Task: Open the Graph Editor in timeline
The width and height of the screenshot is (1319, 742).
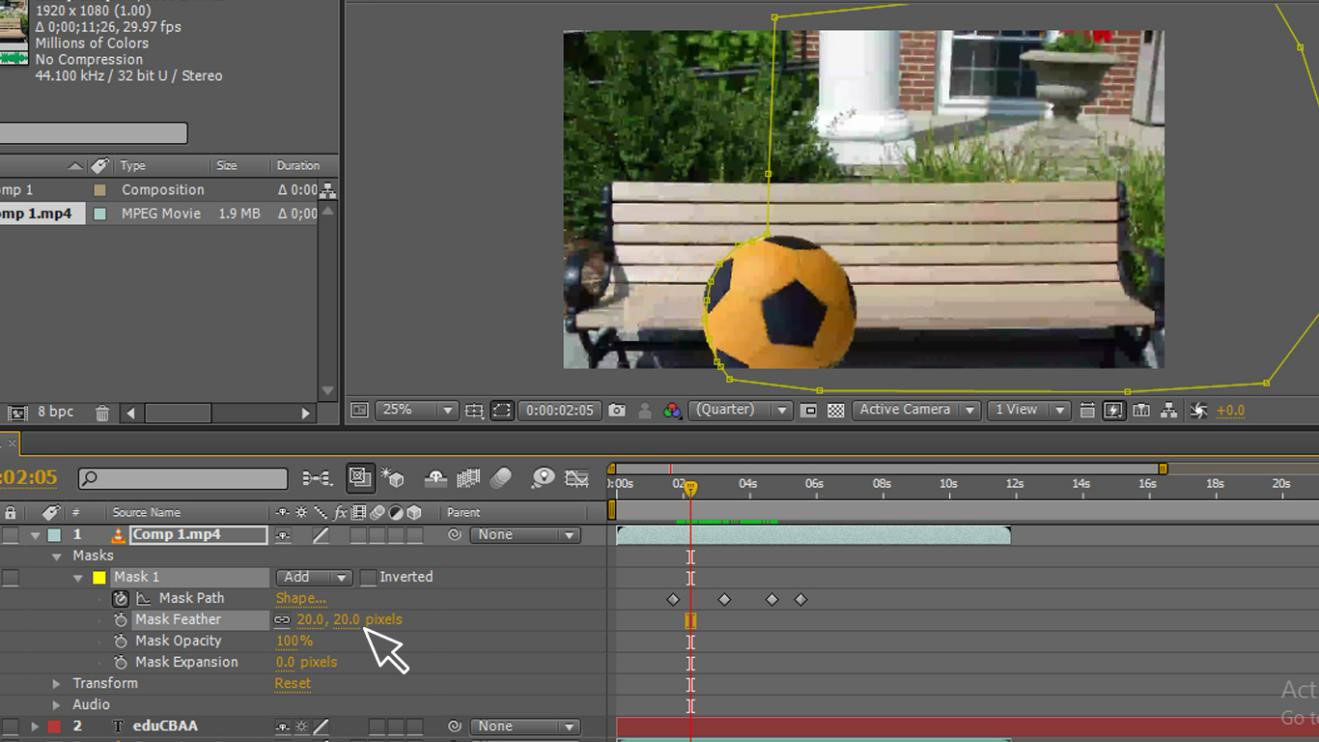Action: [577, 479]
